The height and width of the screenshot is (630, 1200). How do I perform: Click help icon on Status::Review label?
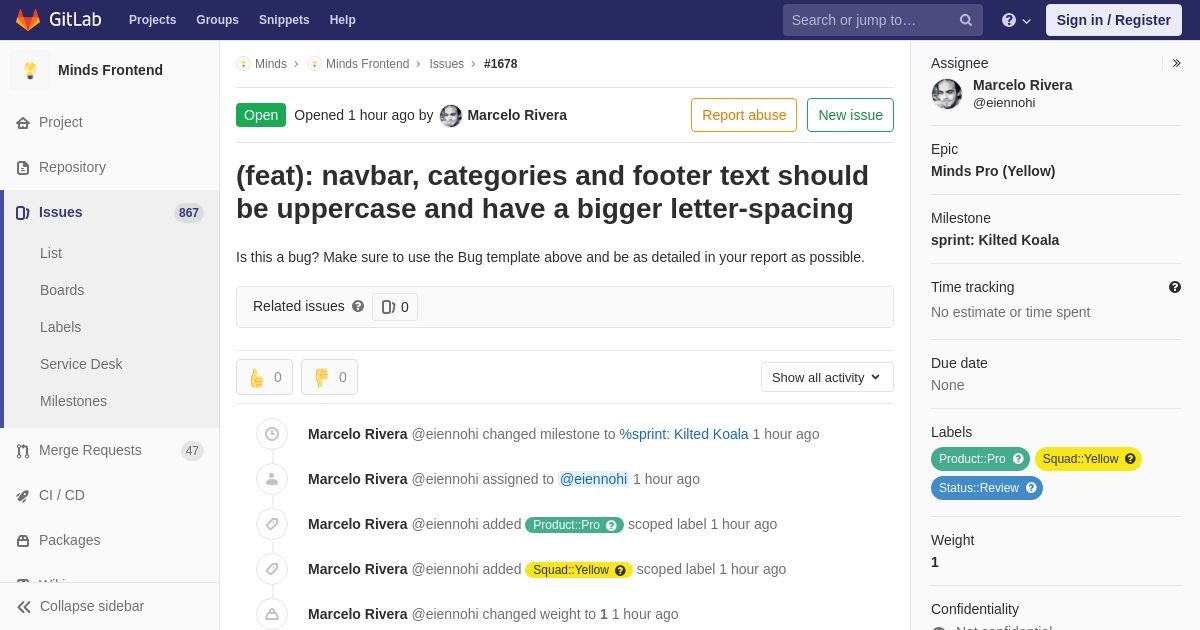[1031, 488]
